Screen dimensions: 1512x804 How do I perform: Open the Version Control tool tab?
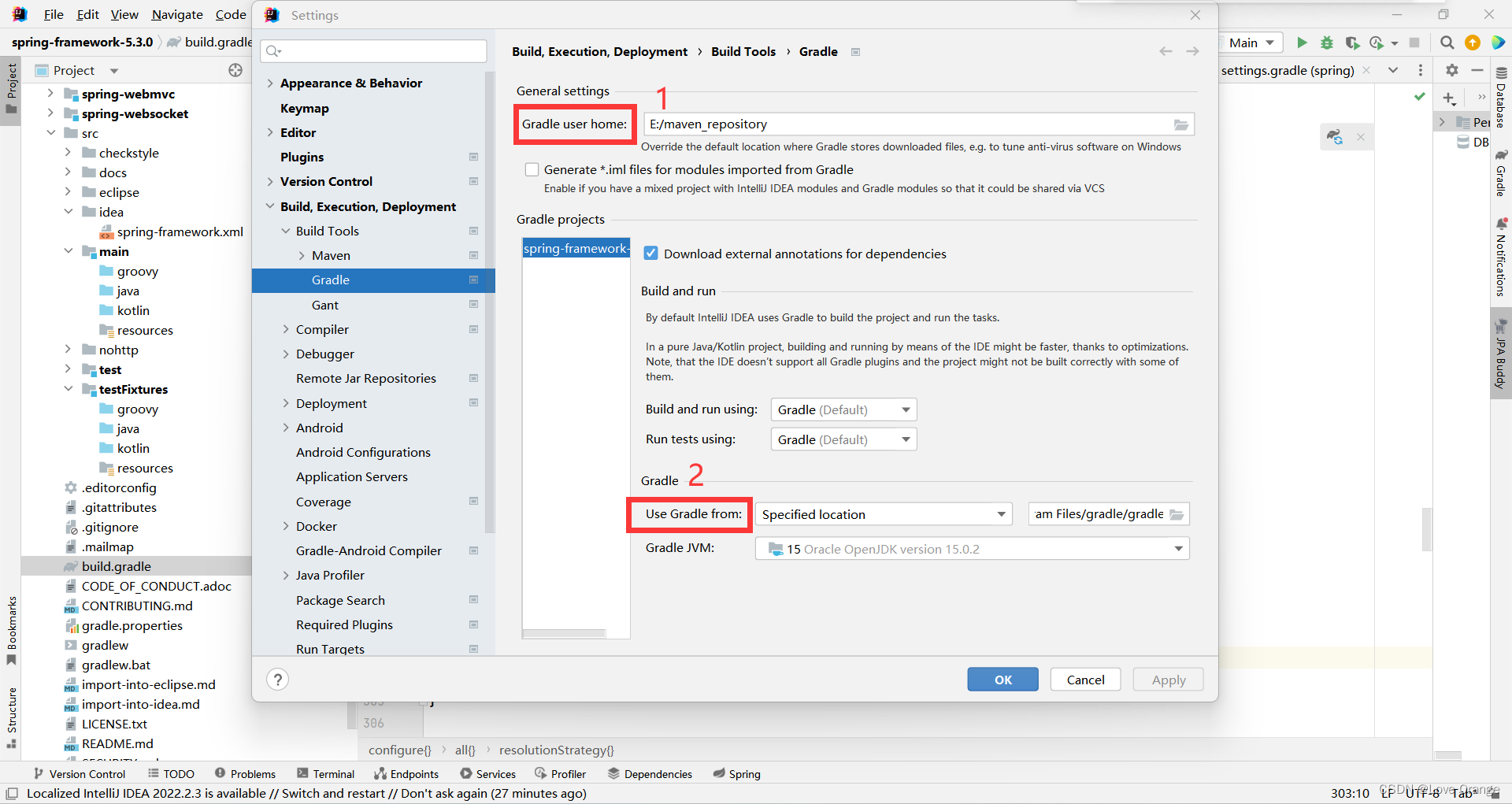[80, 774]
